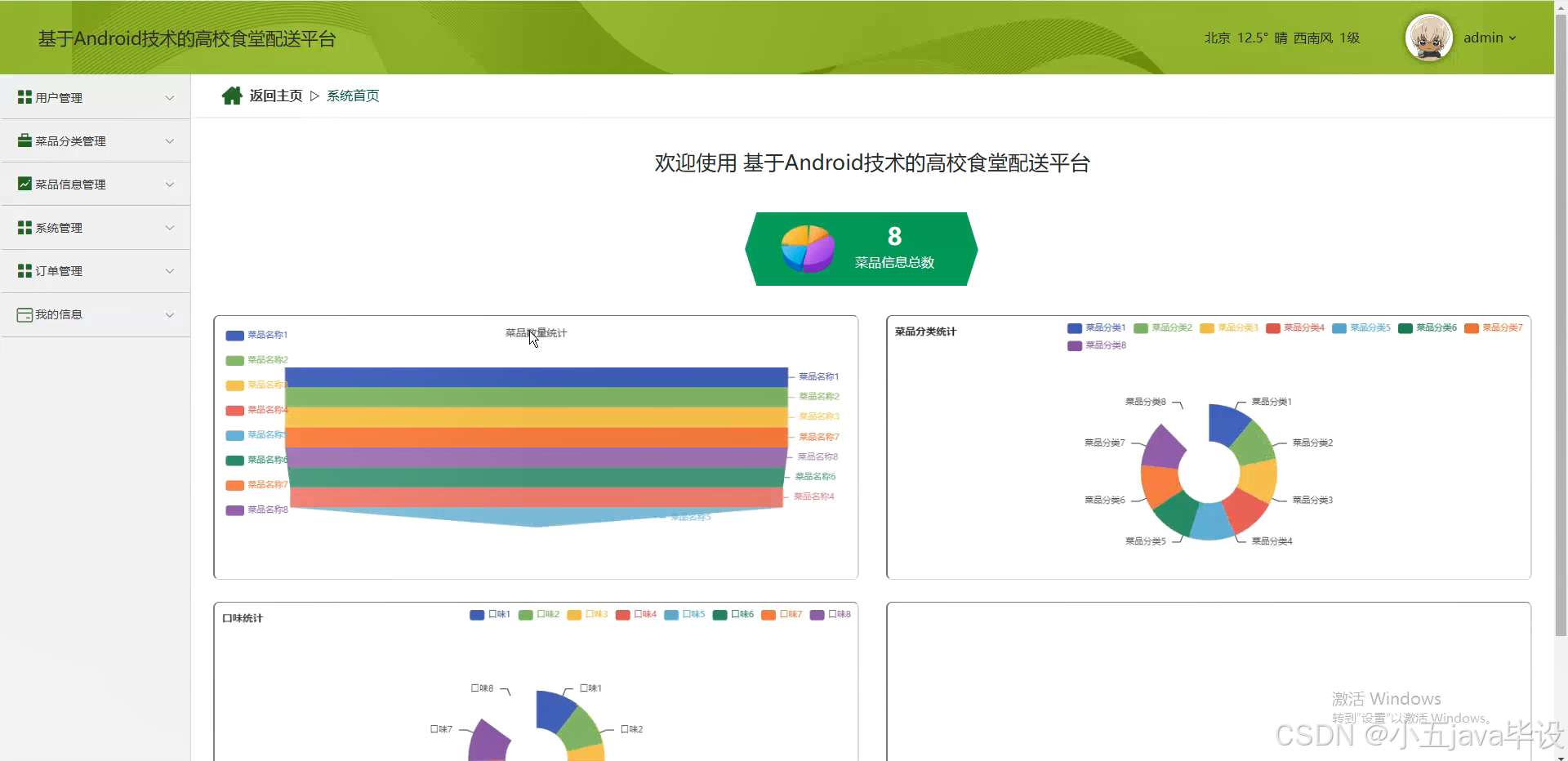Expand the 用户管理 menu chevron
The height and width of the screenshot is (761, 1568).
170,97
